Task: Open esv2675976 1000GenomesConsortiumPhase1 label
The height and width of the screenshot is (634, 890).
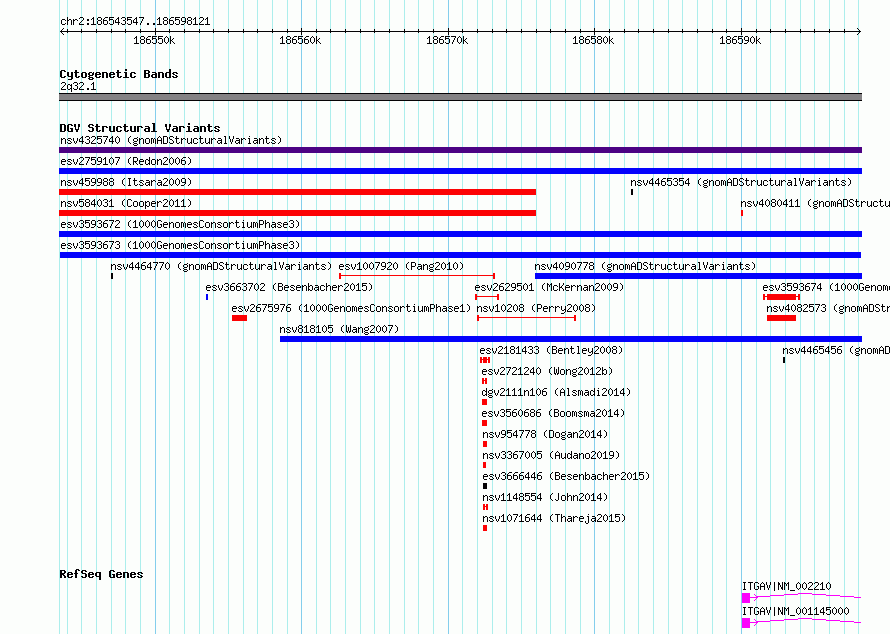Action: 351,308
